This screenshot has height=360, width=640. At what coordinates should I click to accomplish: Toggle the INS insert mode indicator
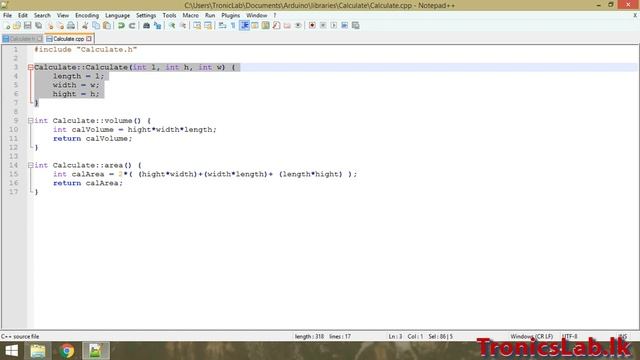pyautogui.click(x=622, y=336)
